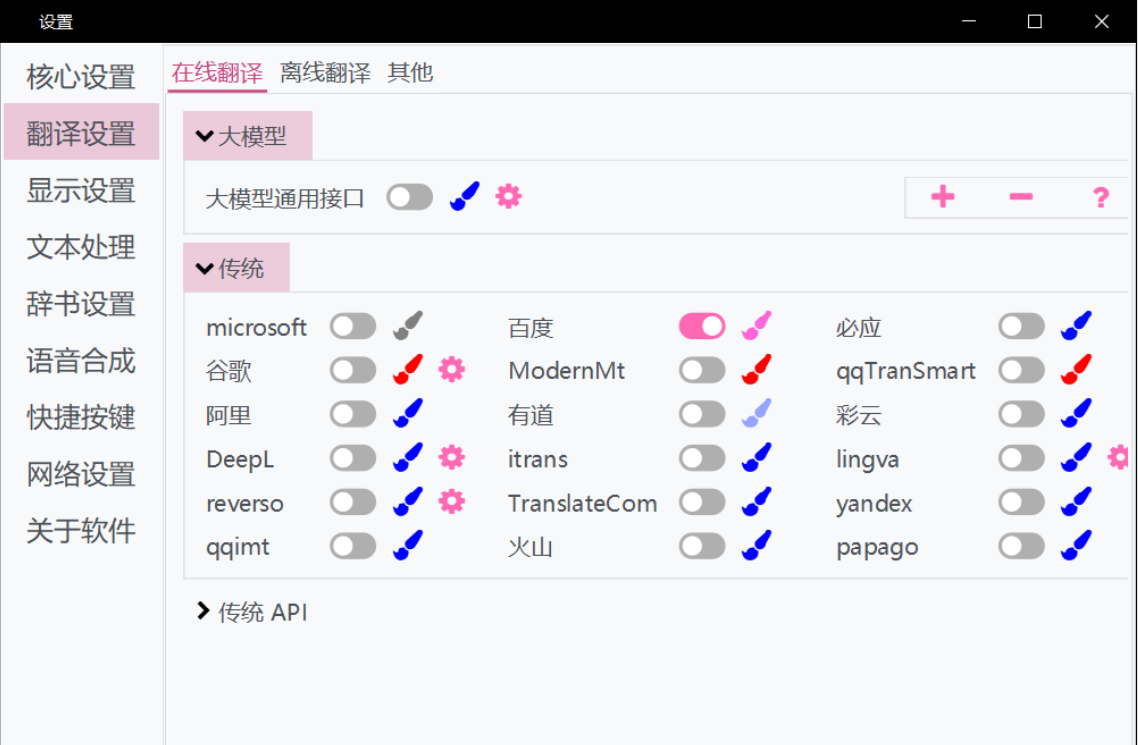
Task: Click the blue brush icon for 阿里
Action: (408, 414)
